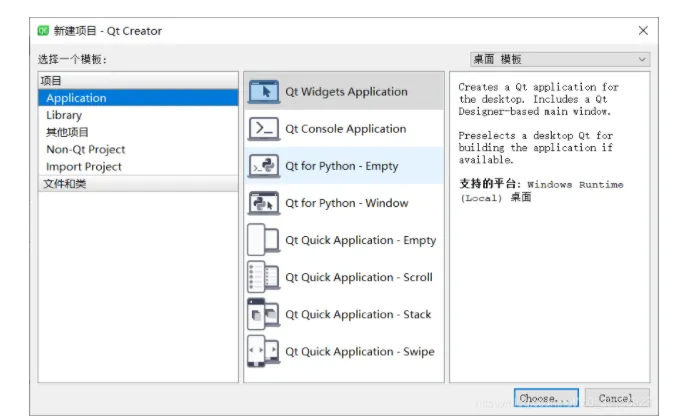Click the Qt Quick Application Scroll icon
The image size is (682, 420).
(x=263, y=277)
